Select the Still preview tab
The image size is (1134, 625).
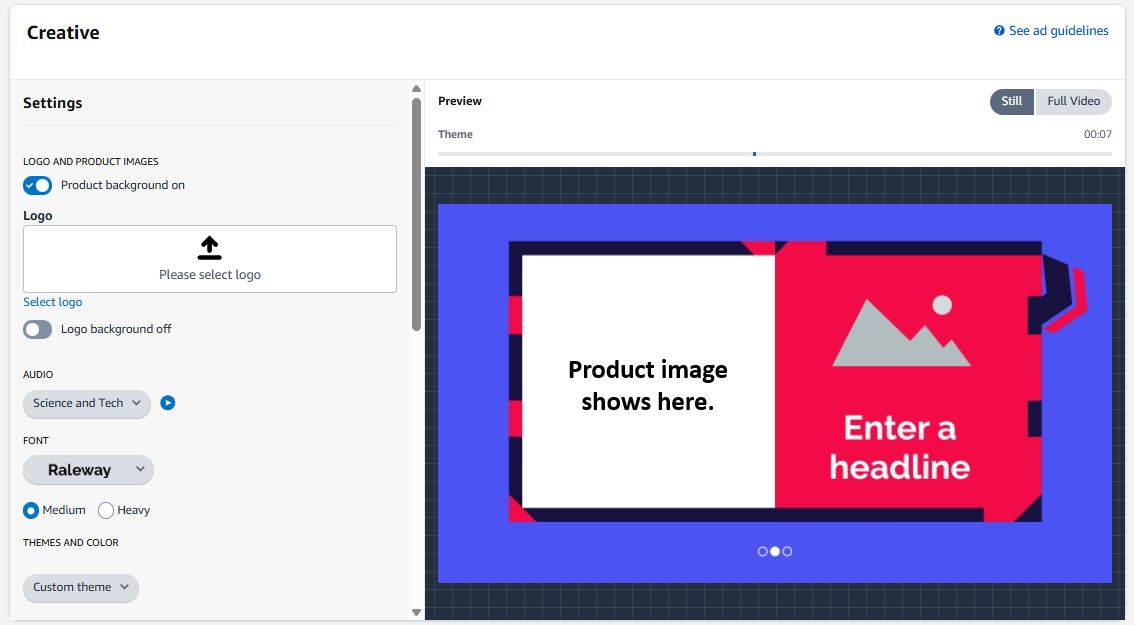(1011, 101)
